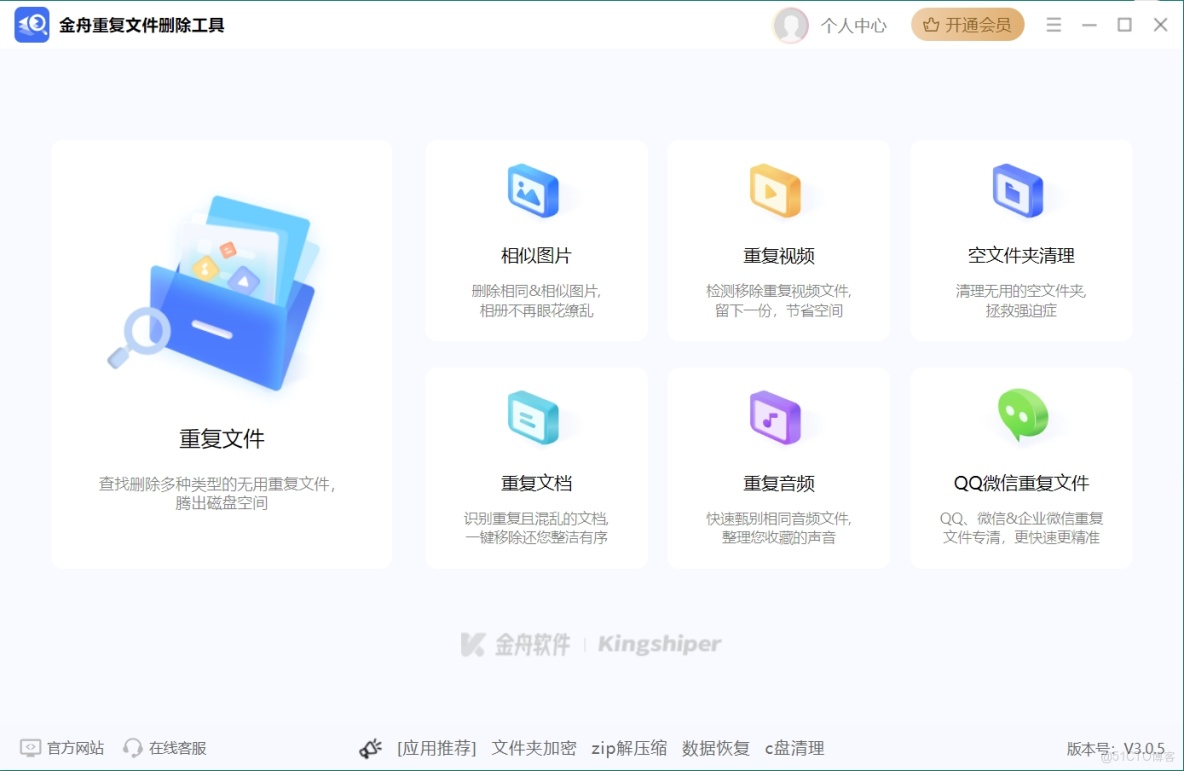Open the 个人中心 personal center
The width and height of the screenshot is (1184, 771).
pos(854,26)
